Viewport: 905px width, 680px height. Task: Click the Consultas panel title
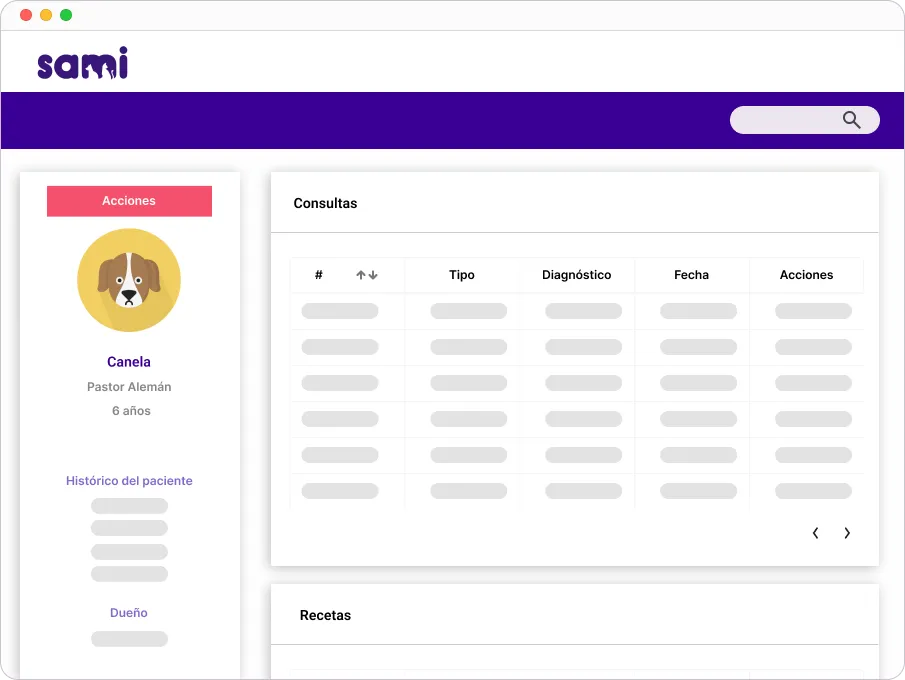click(325, 203)
